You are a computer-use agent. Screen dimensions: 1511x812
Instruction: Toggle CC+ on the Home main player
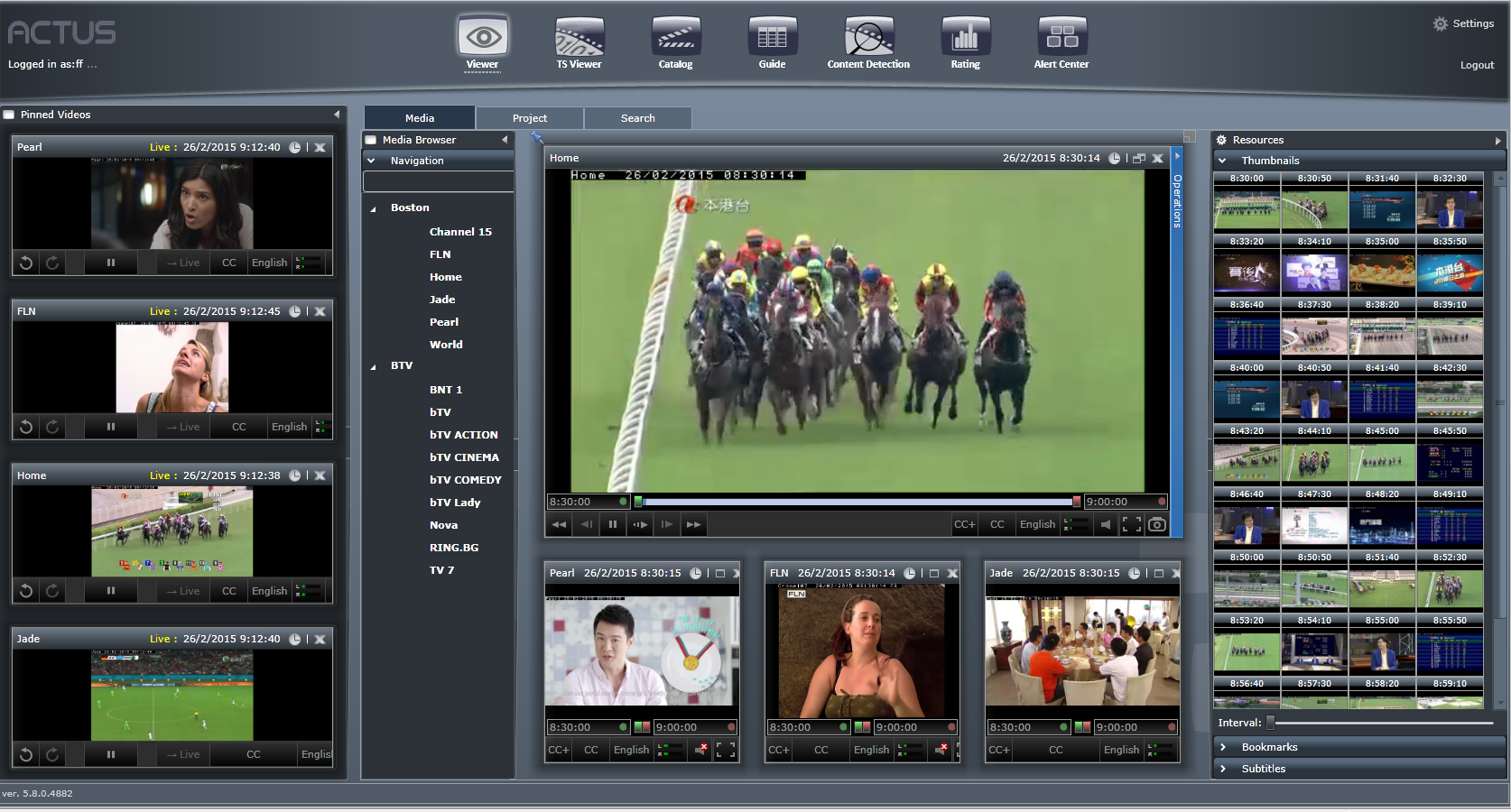[965, 524]
